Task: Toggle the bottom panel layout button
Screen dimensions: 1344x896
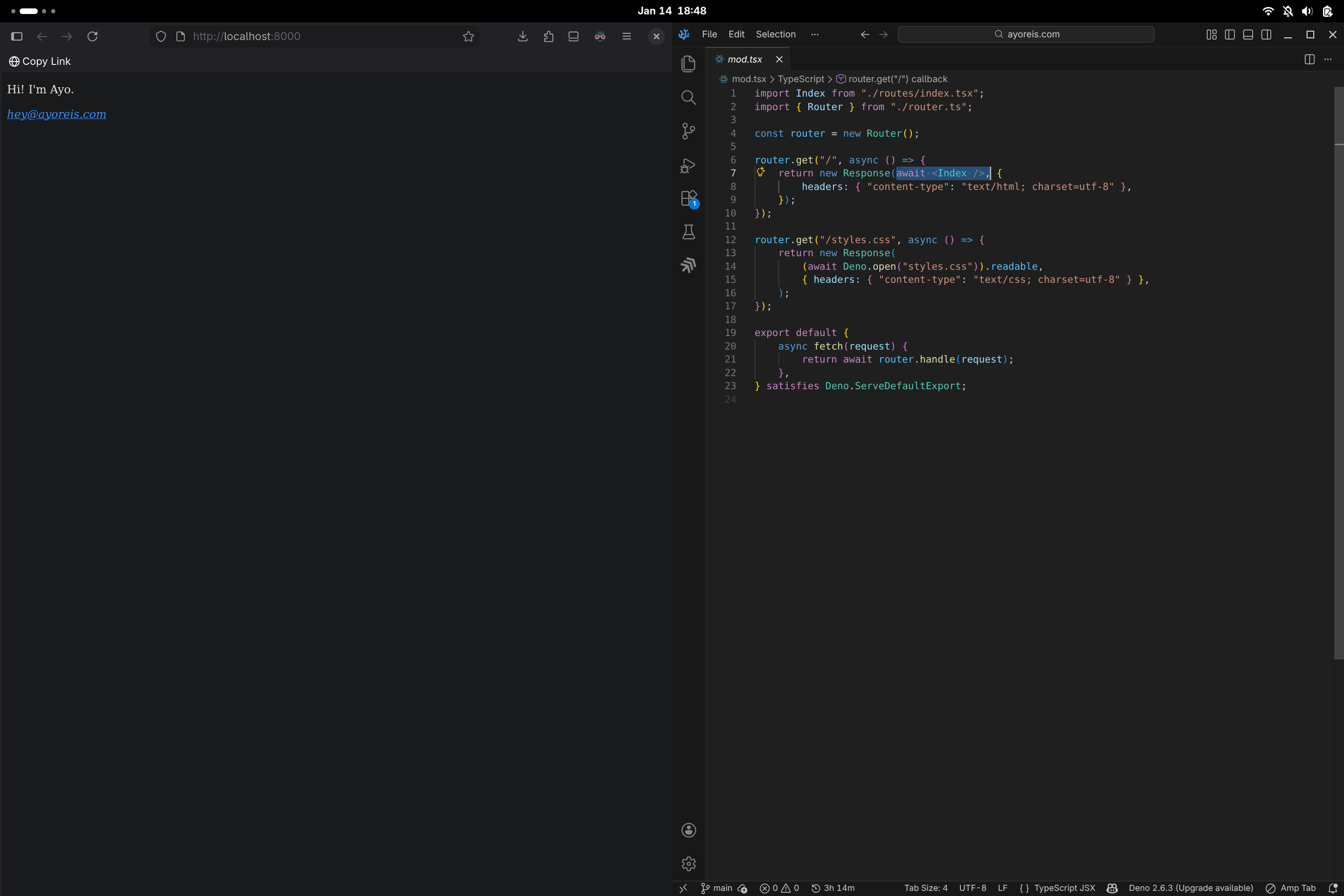Action: (1248, 35)
